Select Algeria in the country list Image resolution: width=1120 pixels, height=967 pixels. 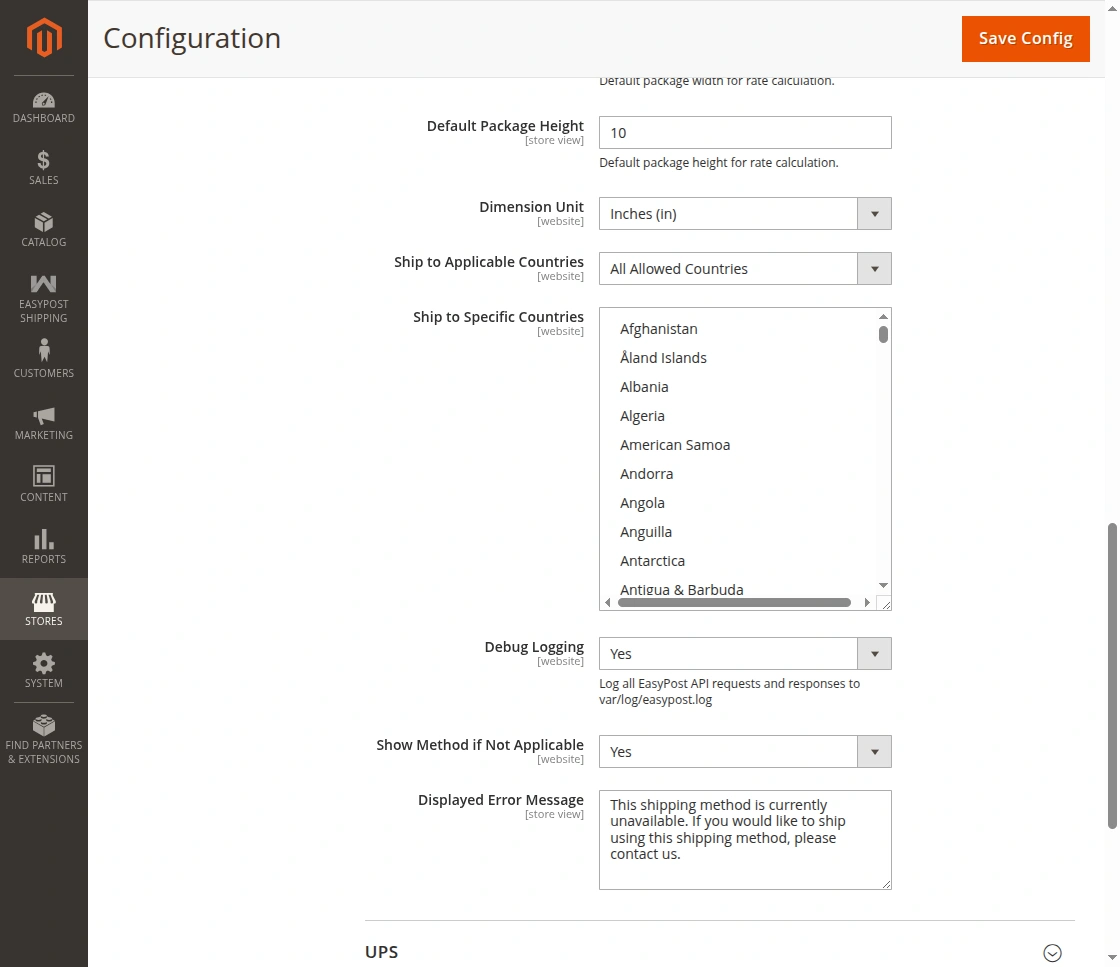pyautogui.click(x=642, y=416)
